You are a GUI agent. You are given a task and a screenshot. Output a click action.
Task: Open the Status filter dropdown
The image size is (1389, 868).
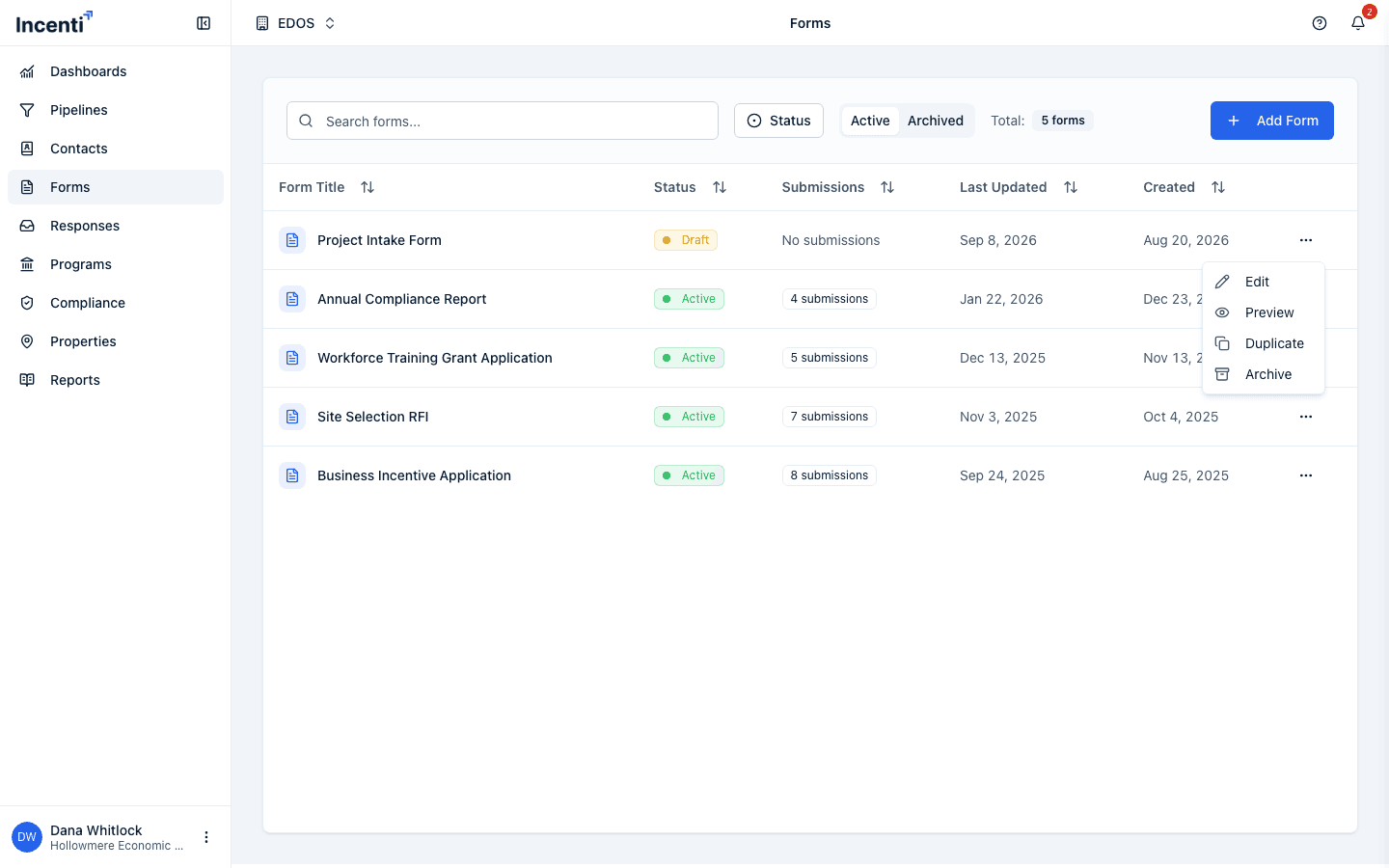click(x=778, y=121)
